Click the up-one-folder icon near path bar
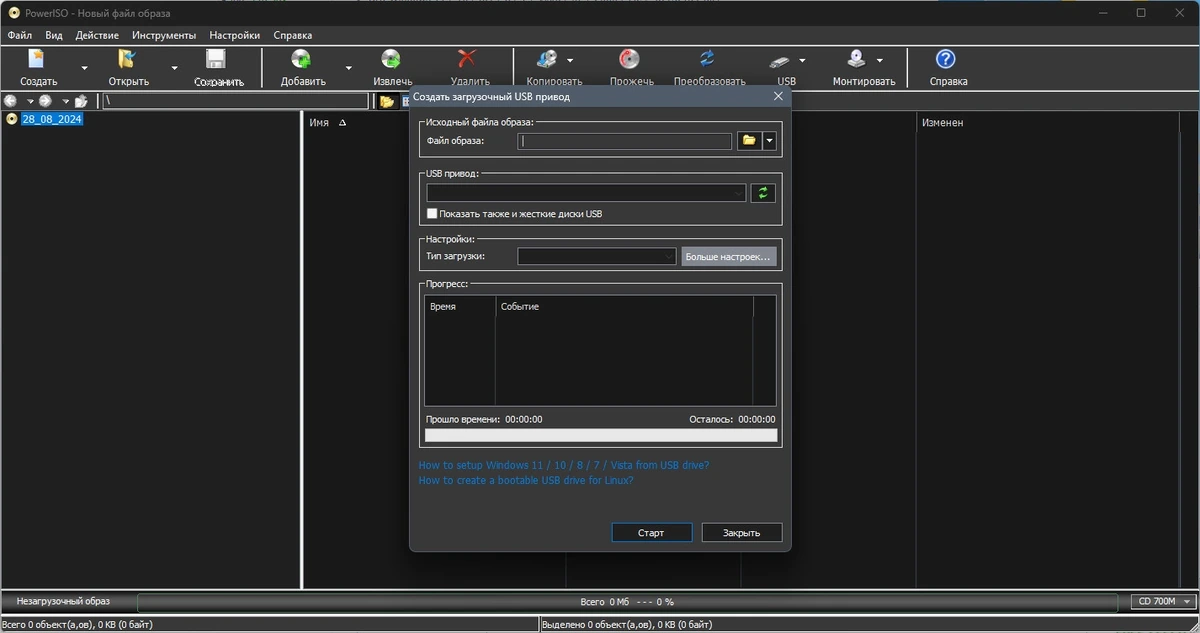The width and height of the screenshot is (1200, 633). coord(81,101)
